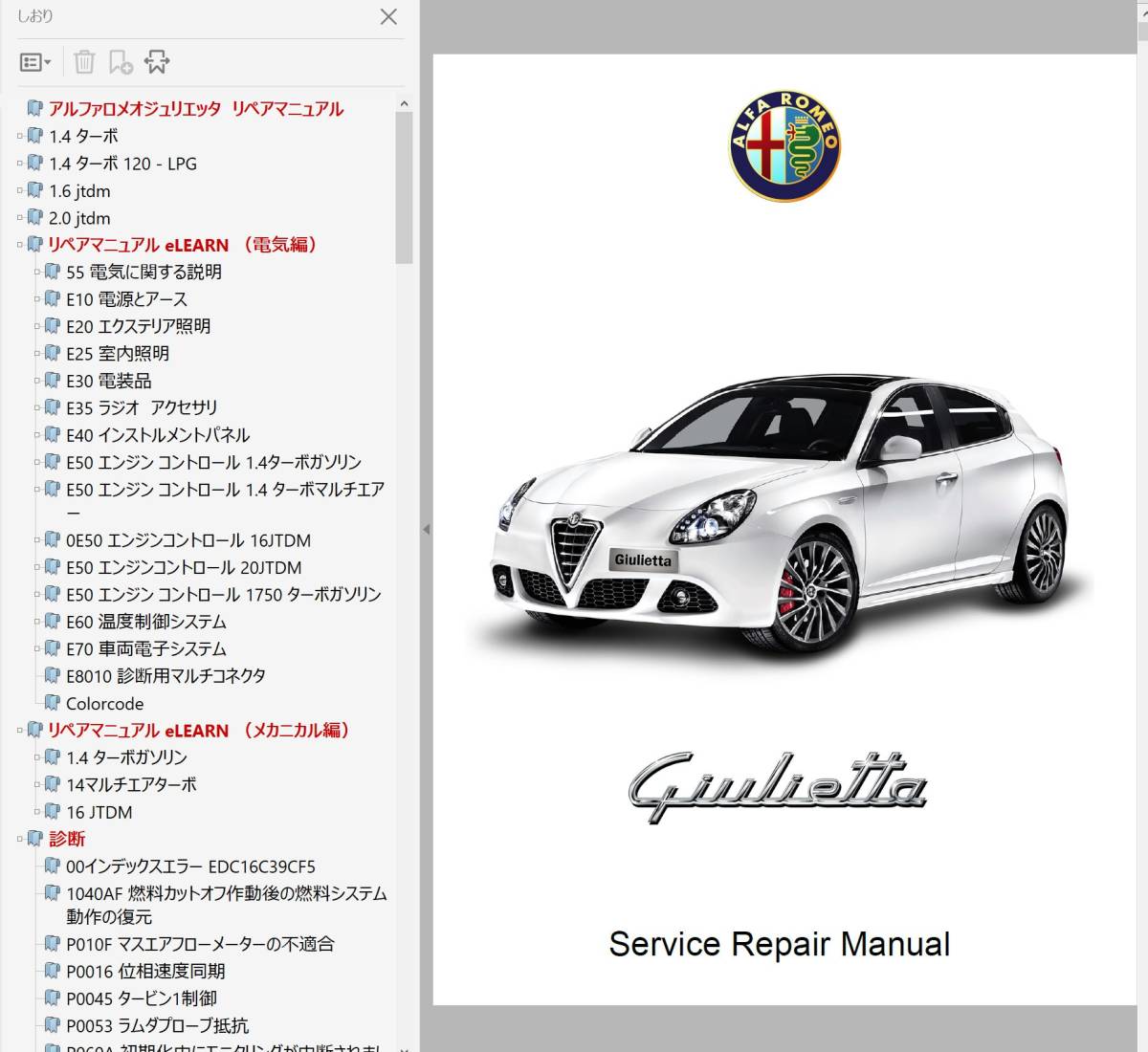Screen dimensions: 1148x1052
Task: Go to the E60 温度制御システム bookmark
Action: coord(145,622)
